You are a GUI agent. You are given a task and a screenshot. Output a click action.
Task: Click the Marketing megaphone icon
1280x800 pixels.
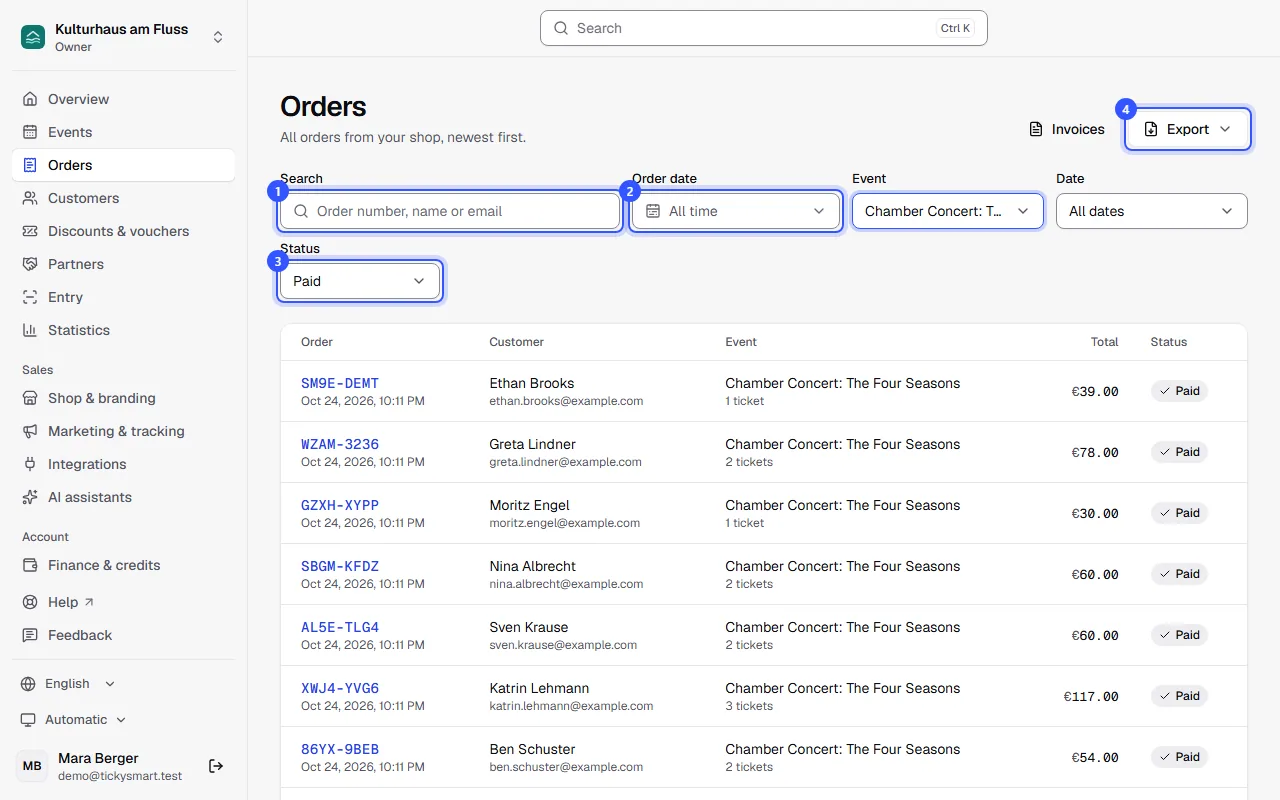pos(30,431)
